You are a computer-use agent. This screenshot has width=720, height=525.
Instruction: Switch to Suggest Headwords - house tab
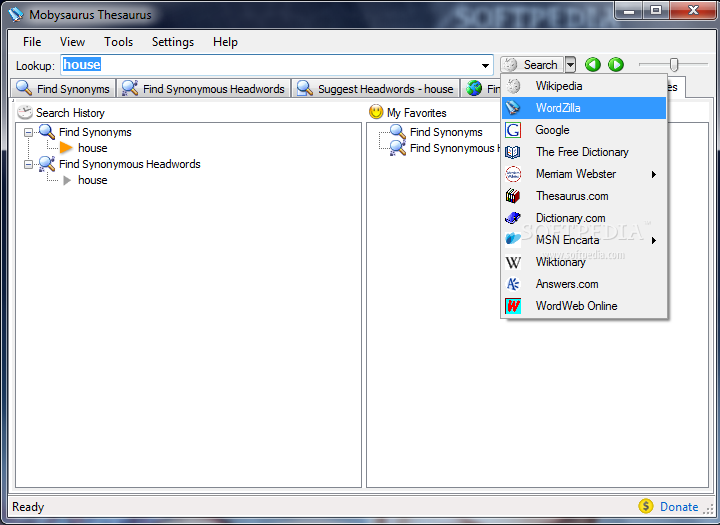click(x=376, y=88)
